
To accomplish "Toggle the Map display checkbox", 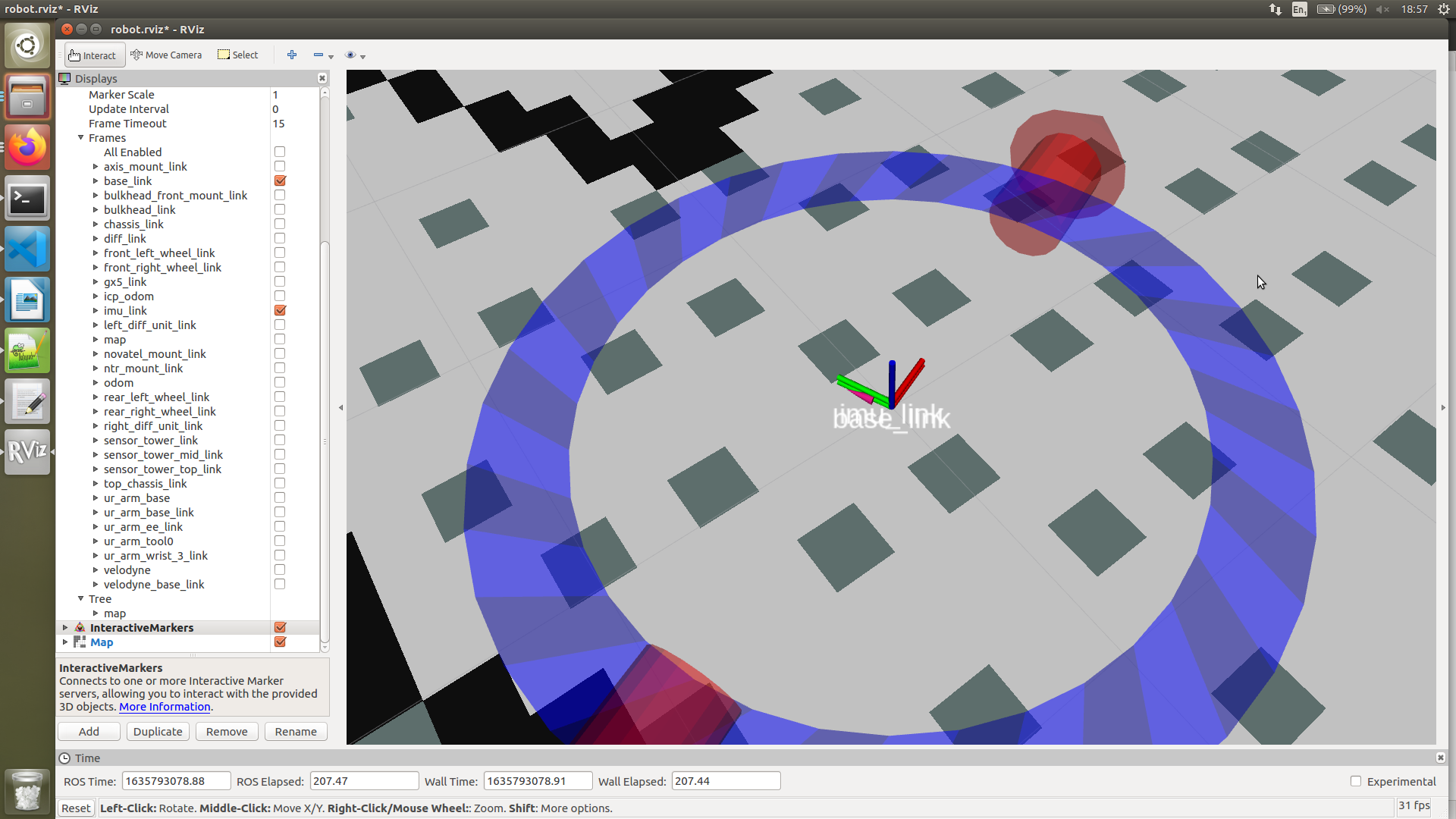I will tap(280, 642).
